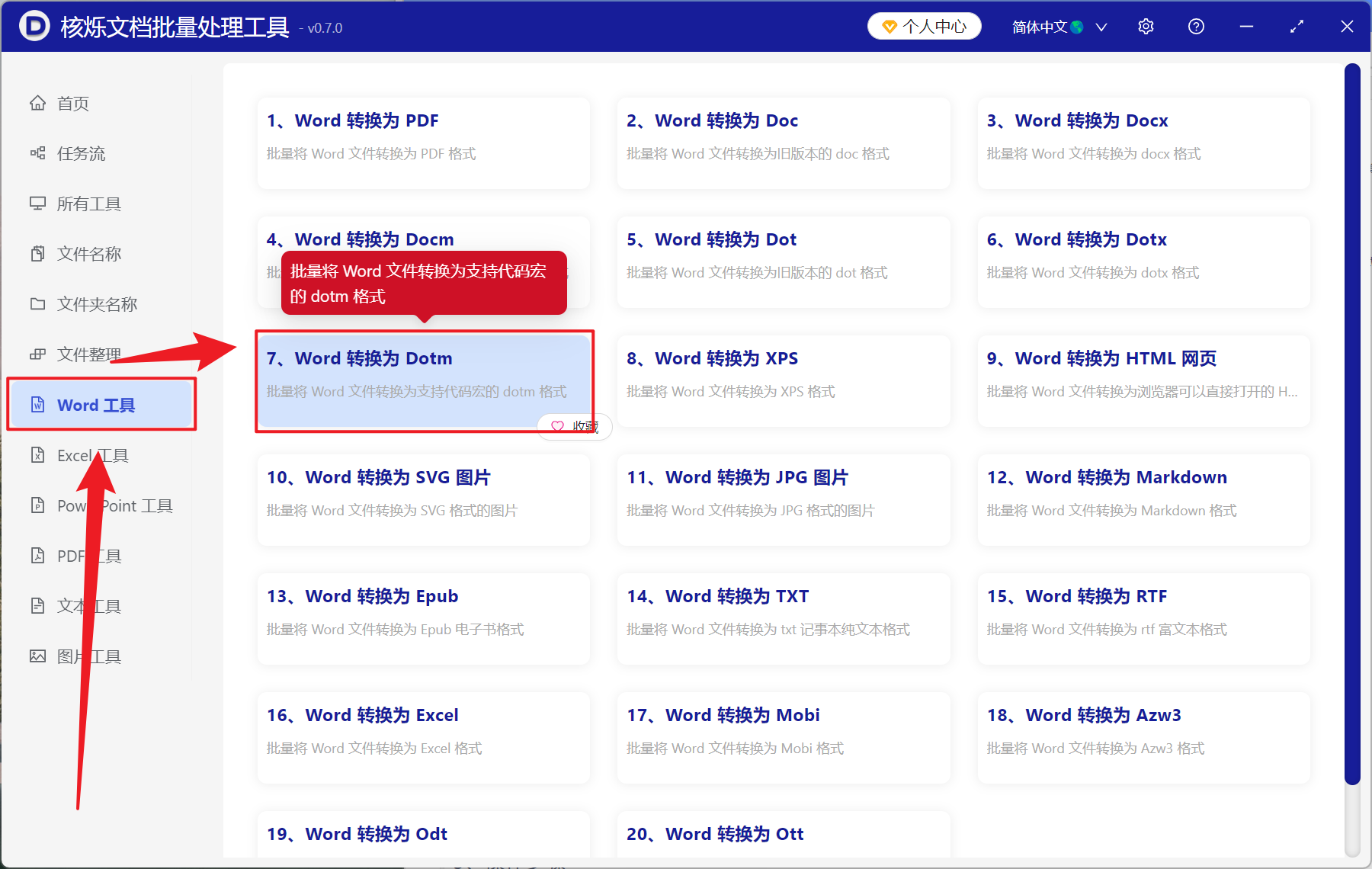Open Word 转换为 Ott card
1372x869 pixels.
point(784,834)
